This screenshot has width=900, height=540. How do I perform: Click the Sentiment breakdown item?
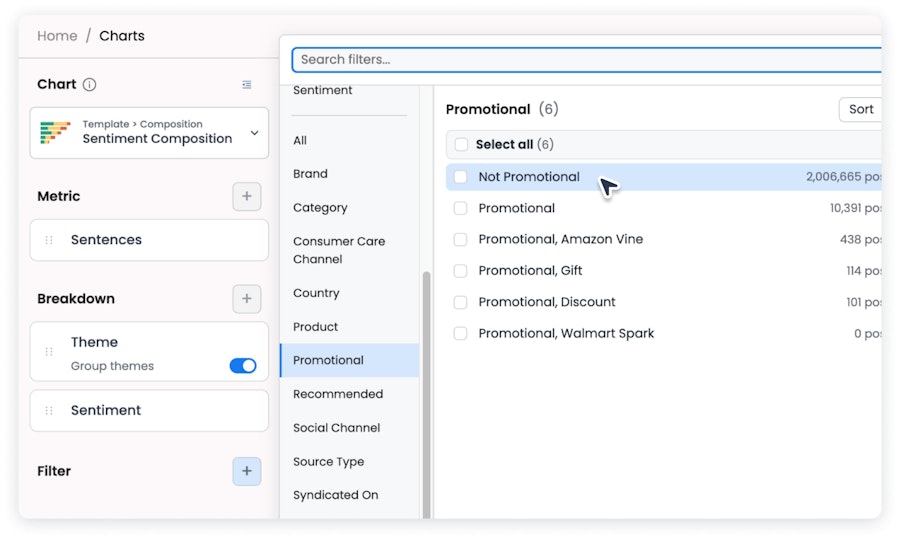(149, 411)
